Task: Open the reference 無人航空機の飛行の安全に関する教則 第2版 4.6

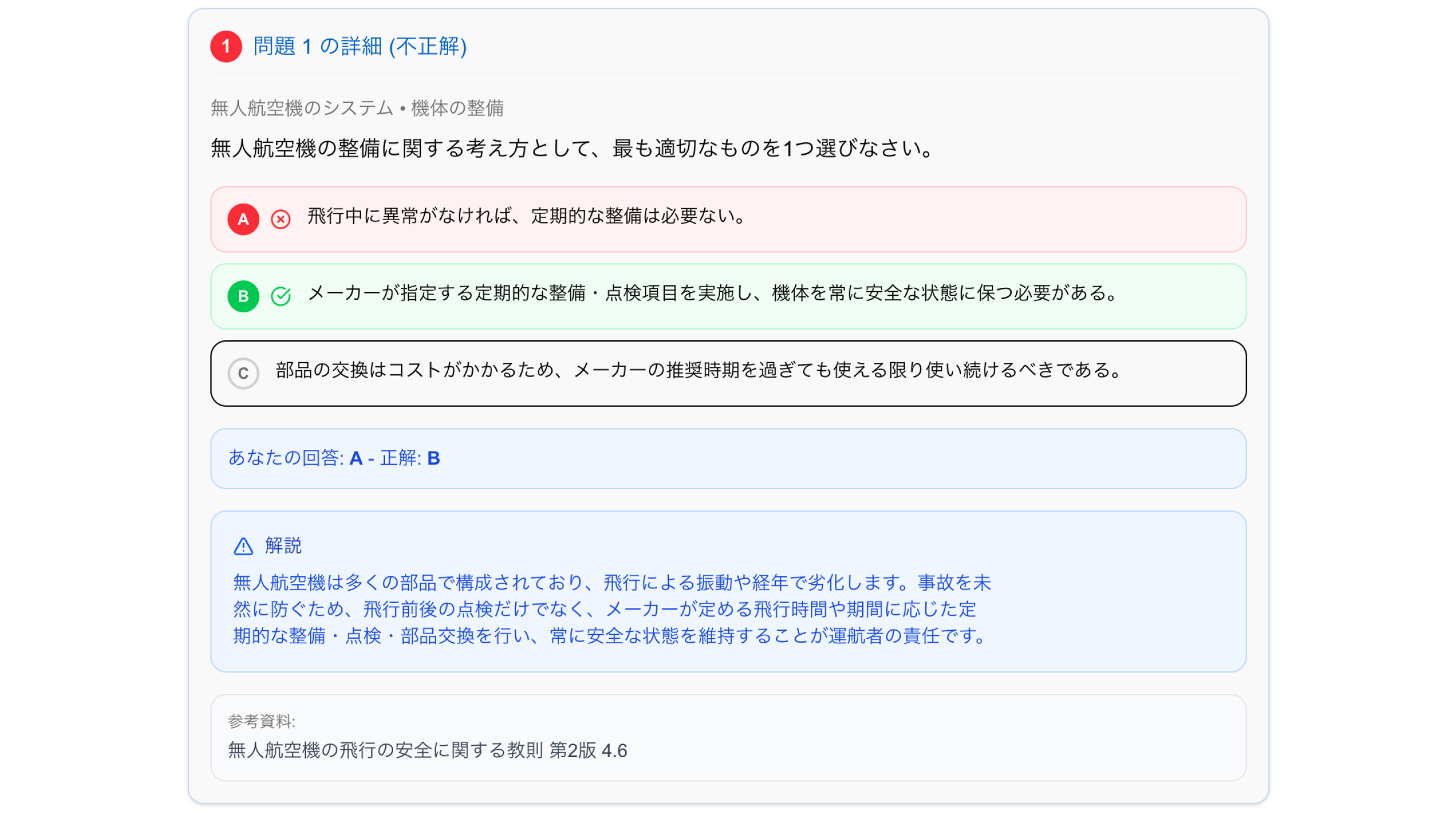Action: click(x=427, y=750)
